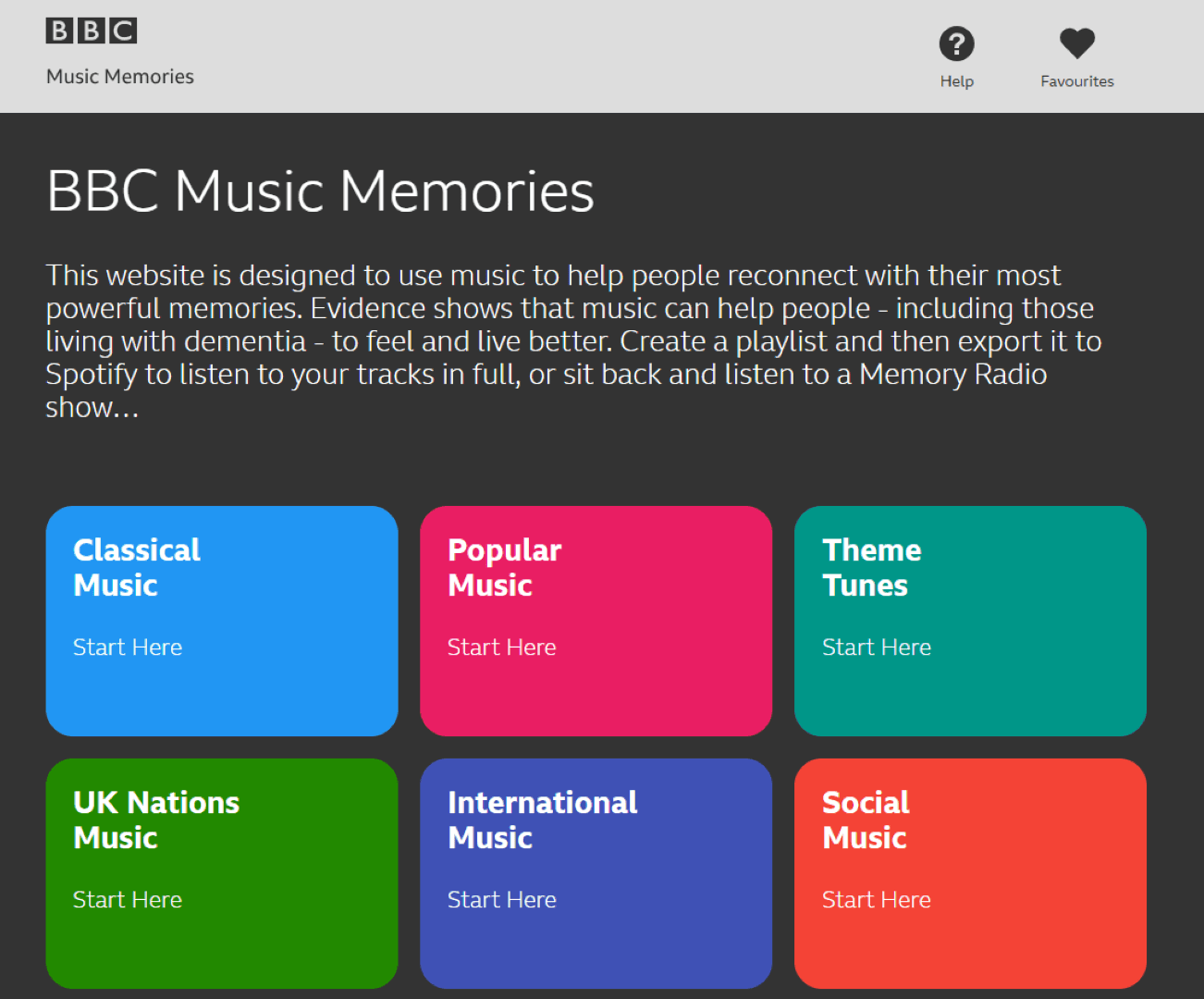Click the Favourites label text

coord(1076,81)
